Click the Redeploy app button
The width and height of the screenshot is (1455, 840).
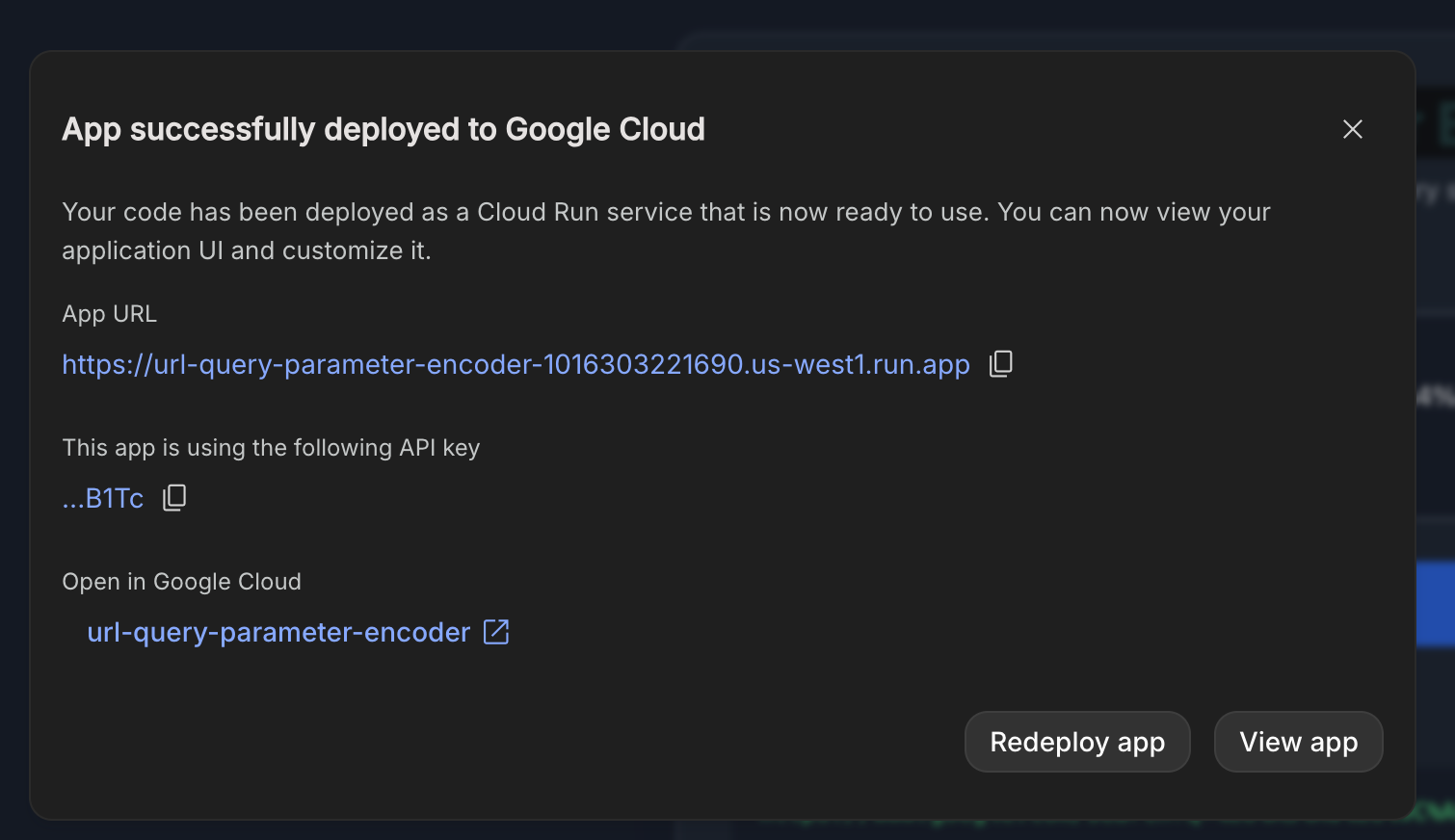pyautogui.click(x=1077, y=742)
